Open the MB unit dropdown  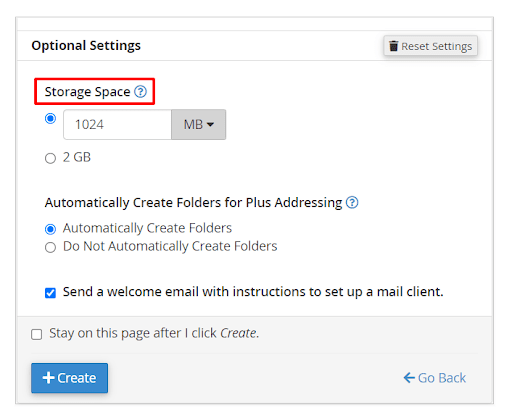pyautogui.click(x=198, y=124)
